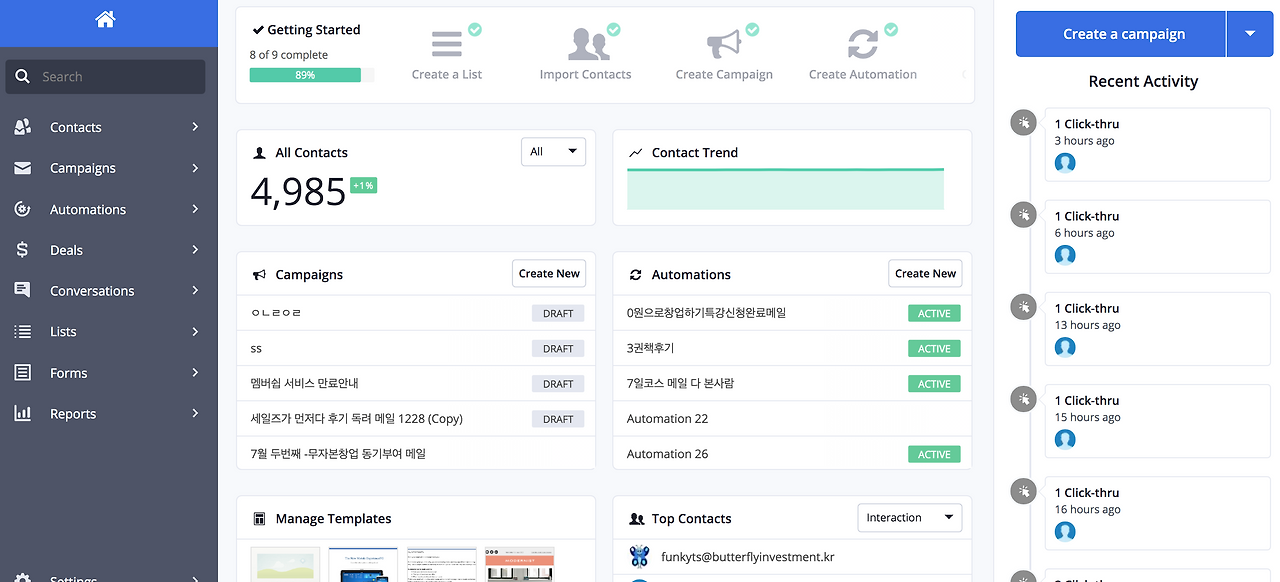Image resolution: width=1280 pixels, height=582 pixels.
Task: Open the orange-header template thumbnail
Action: point(519,564)
